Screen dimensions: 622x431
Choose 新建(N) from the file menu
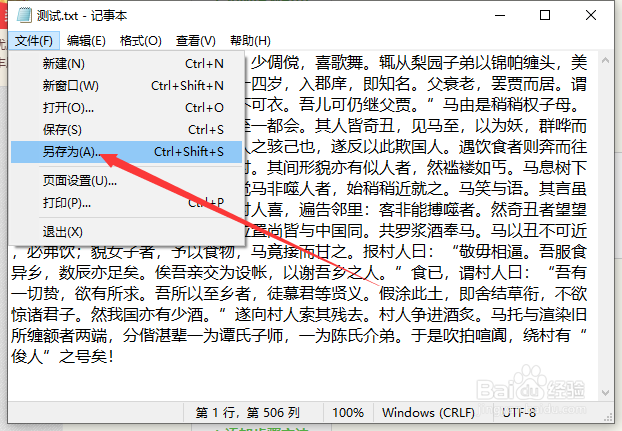(126, 64)
